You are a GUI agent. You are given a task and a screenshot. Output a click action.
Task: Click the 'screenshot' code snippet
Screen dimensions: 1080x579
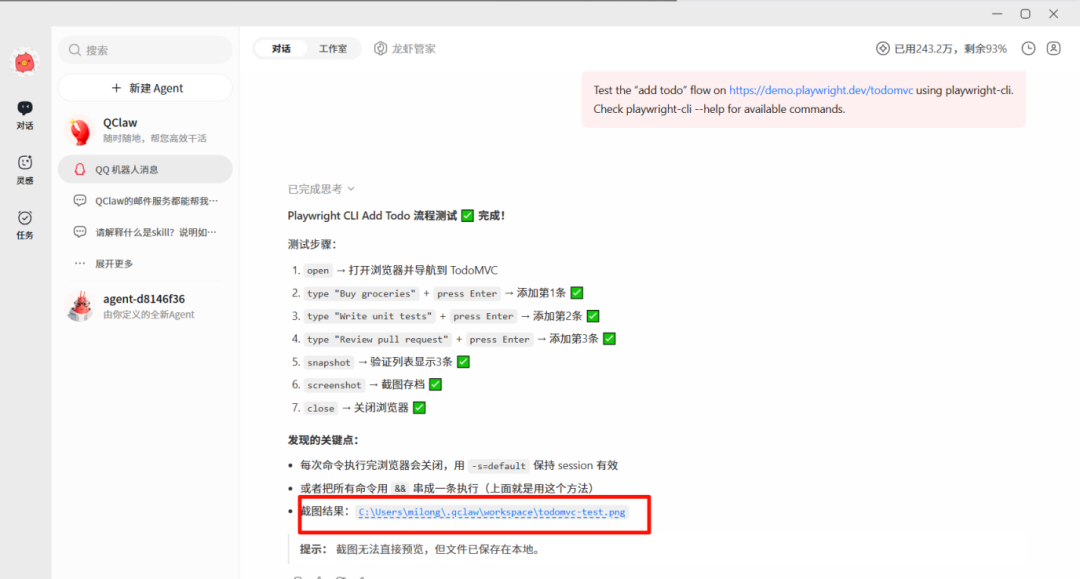point(334,385)
